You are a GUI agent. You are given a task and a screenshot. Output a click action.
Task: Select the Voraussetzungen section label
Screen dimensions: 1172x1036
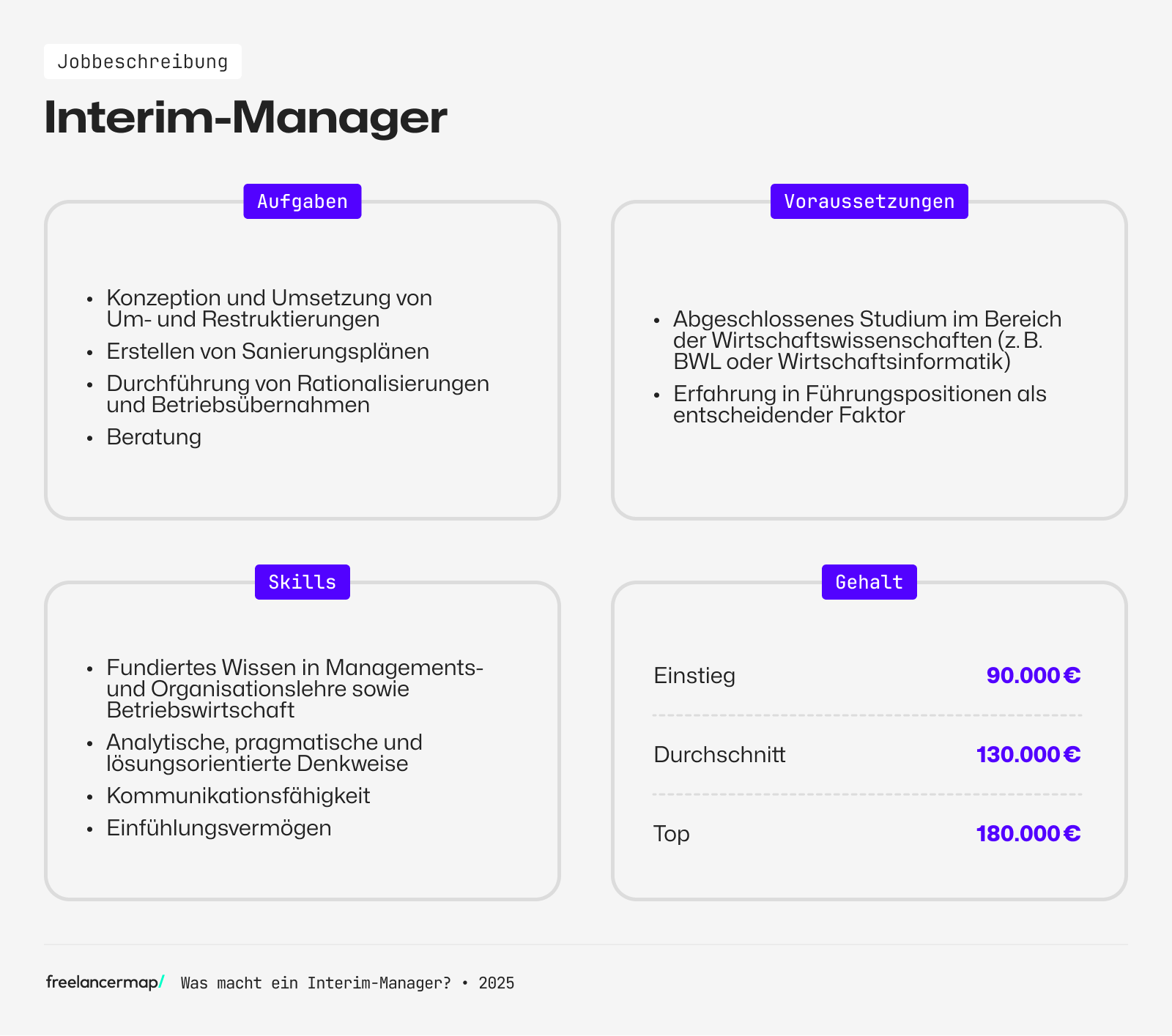[869, 201]
